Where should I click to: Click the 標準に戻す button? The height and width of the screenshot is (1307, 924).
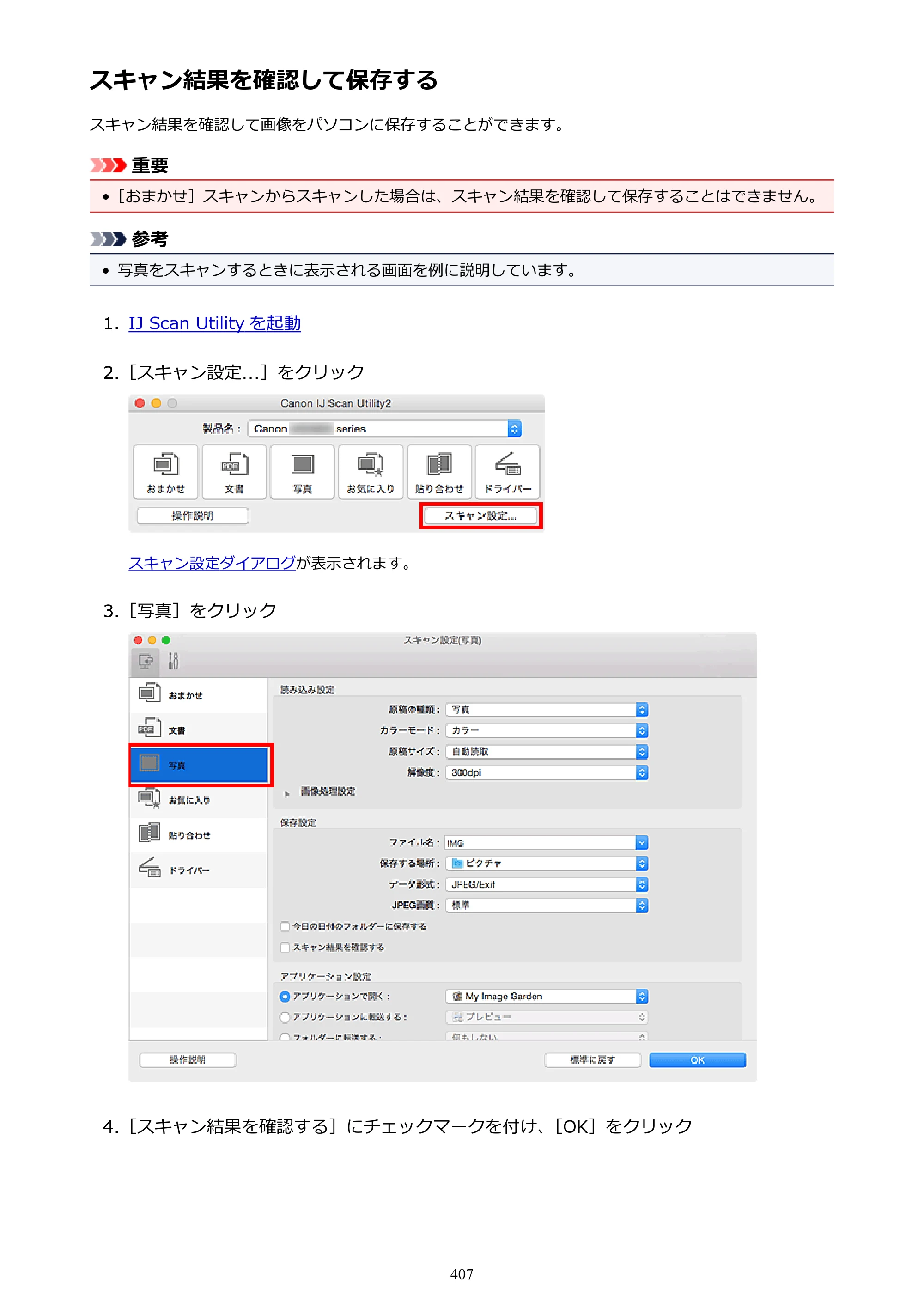pyautogui.click(x=593, y=1060)
